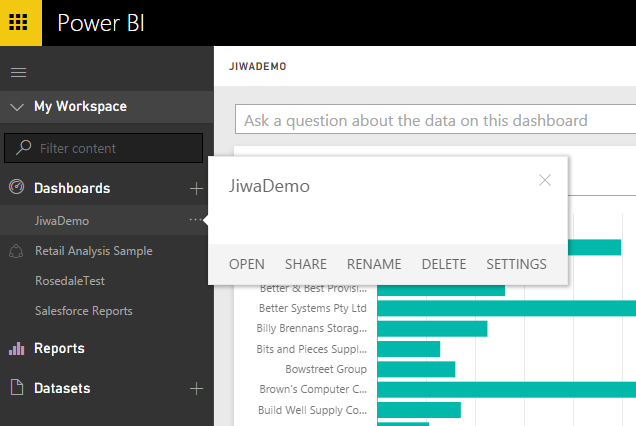Screen dimensions: 636x426
Task: Open the JiwaDemo ellipsis menu
Action: click(195, 219)
